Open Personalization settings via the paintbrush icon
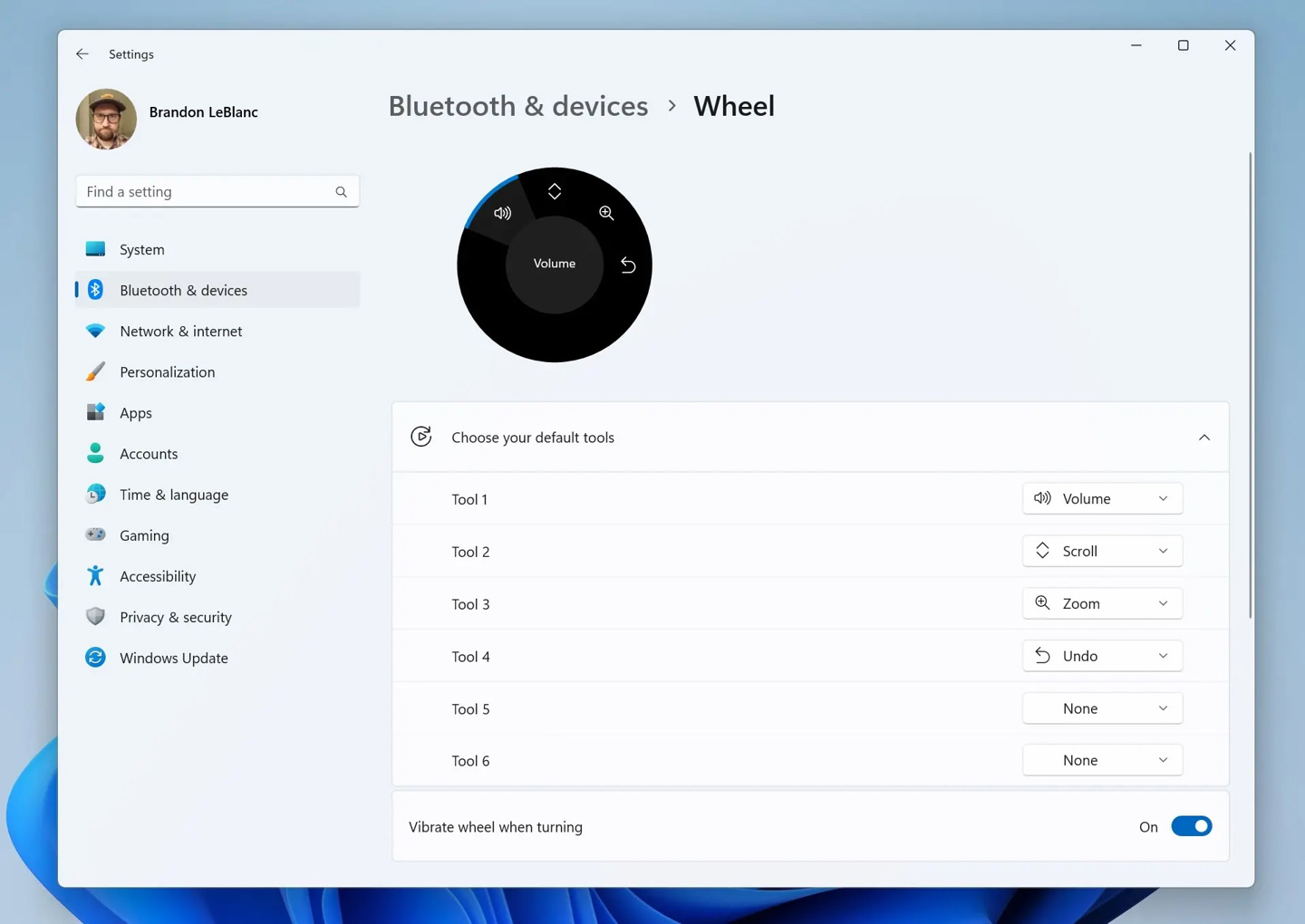Screen dimensions: 1305x924 pyautogui.click(x=95, y=371)
